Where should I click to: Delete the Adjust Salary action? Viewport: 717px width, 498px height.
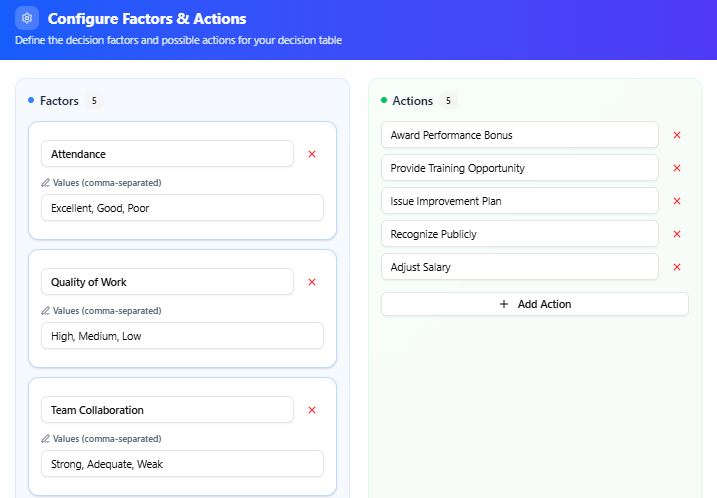pos(677,267)
